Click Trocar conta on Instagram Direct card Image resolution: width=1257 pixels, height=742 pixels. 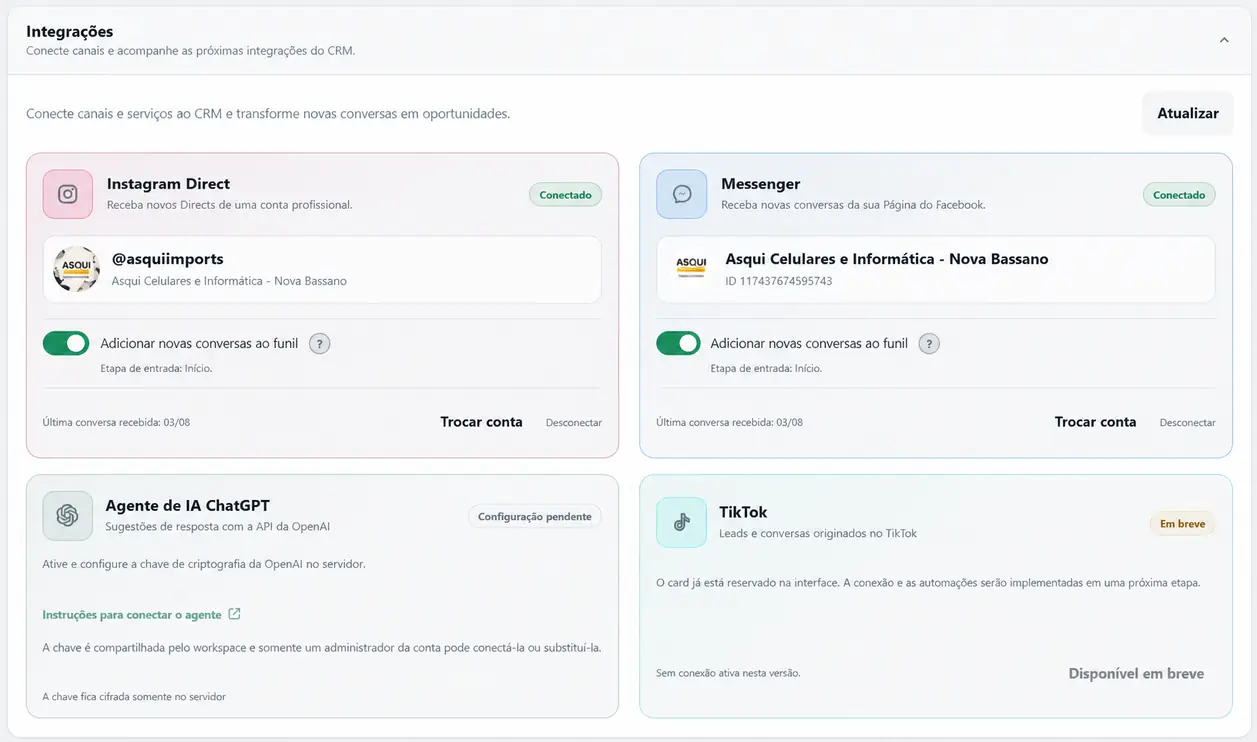pyautogui.click(x=482, y=422)
